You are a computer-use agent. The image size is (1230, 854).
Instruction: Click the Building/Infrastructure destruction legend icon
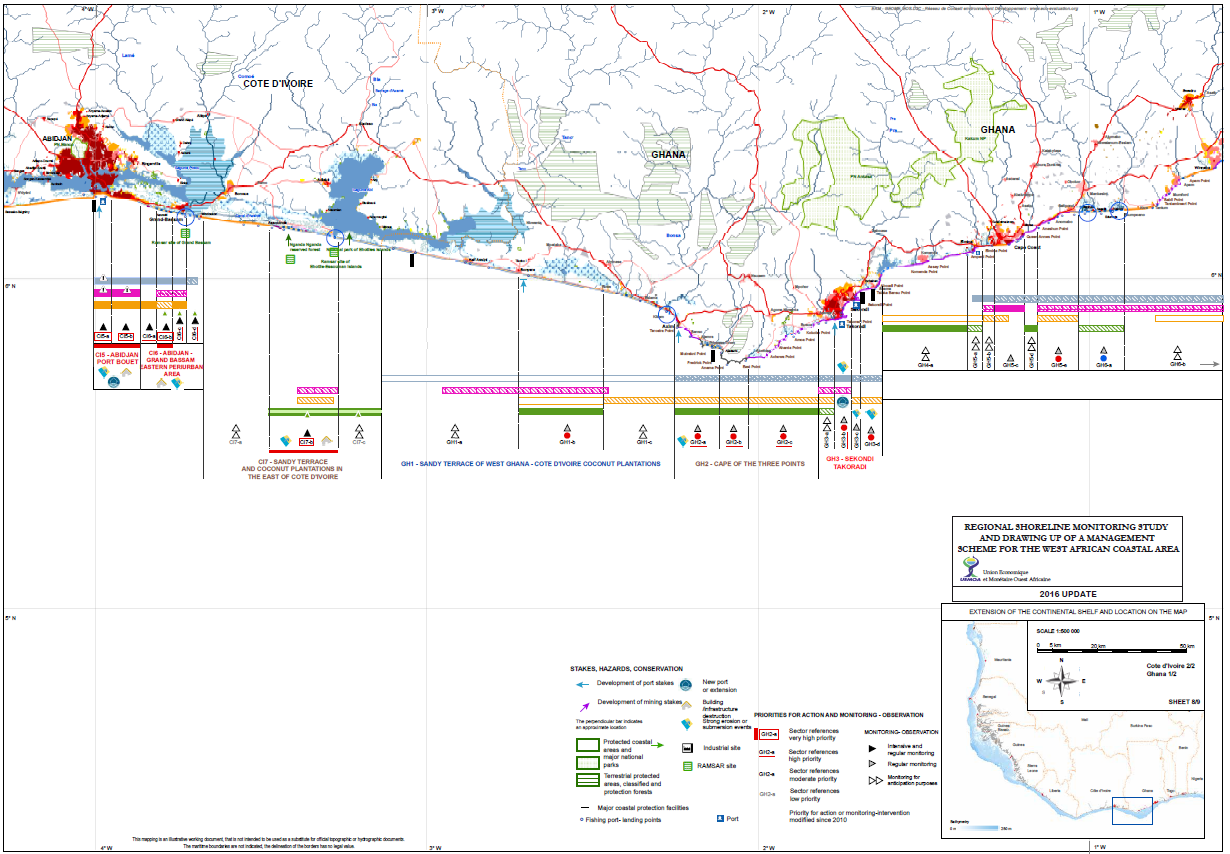coord(687,705)
